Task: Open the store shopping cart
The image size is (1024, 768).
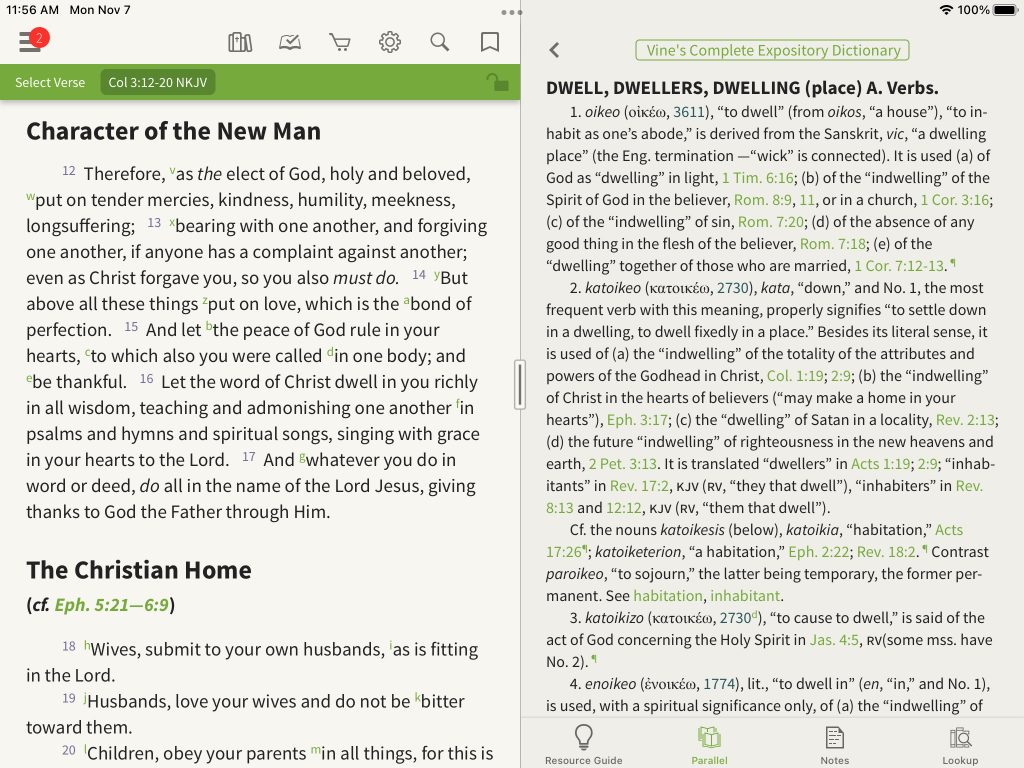Action: click(340, 42)
